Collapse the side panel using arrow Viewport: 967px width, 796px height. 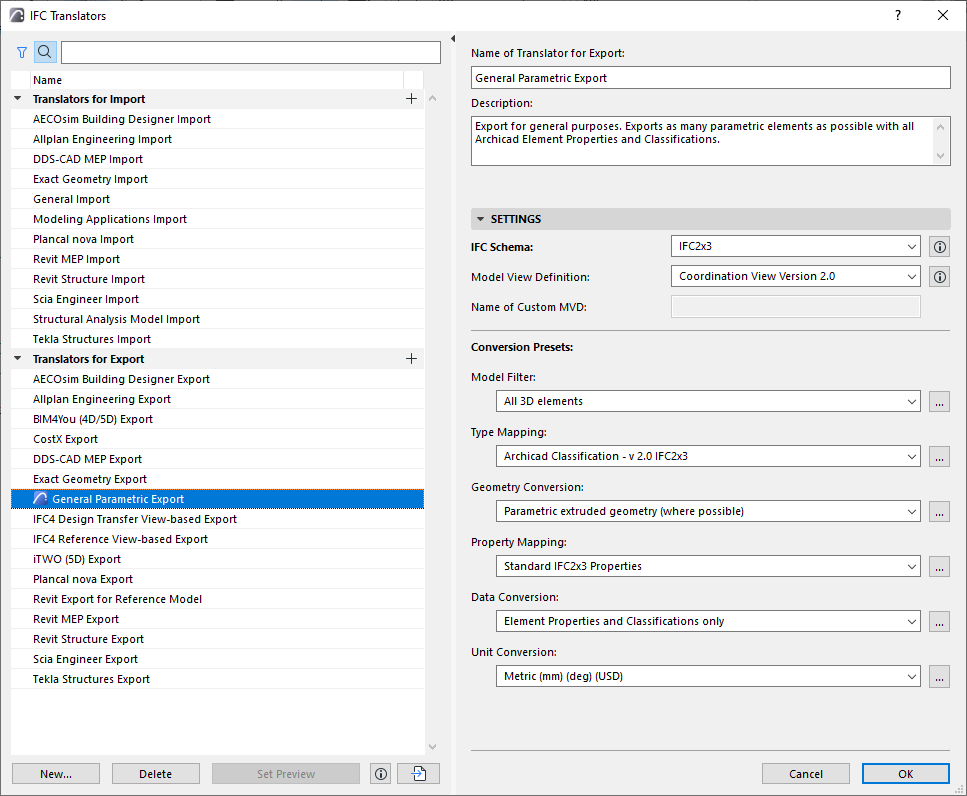[453, 39]
